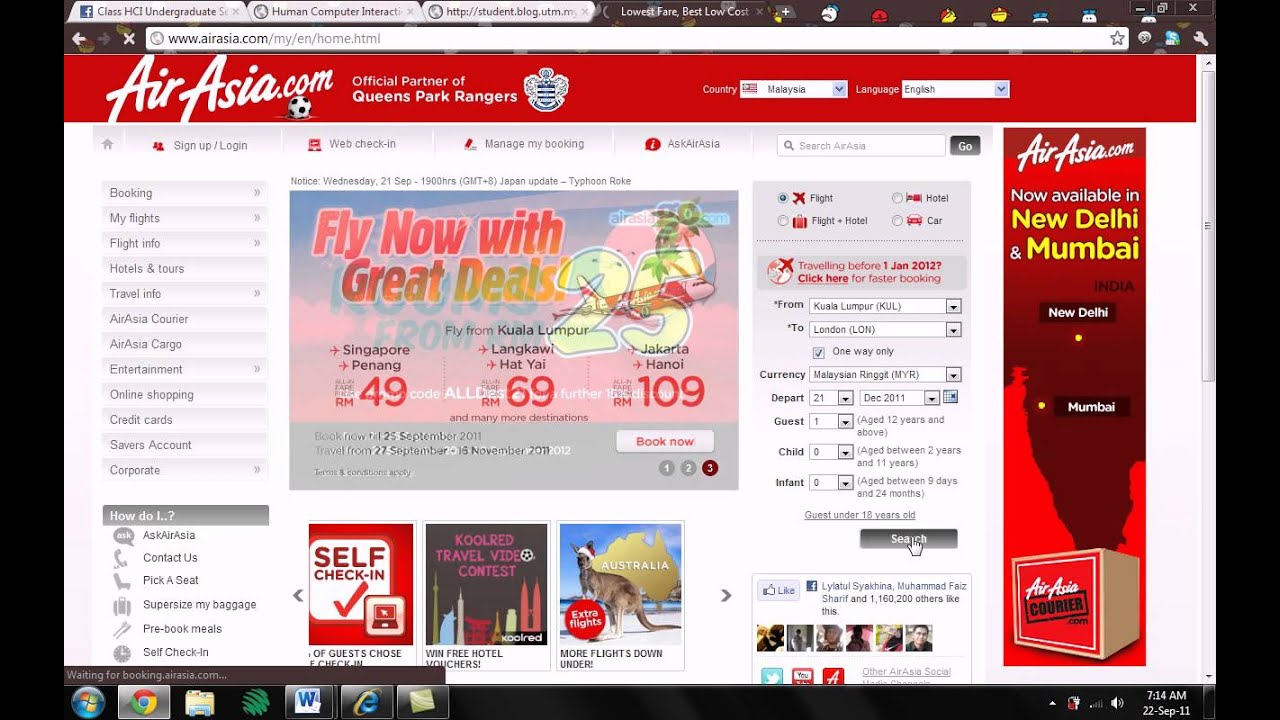Click next arrow in promo carousel
Viewport: 1280px width, 720px height.
[x=726, y=595]
